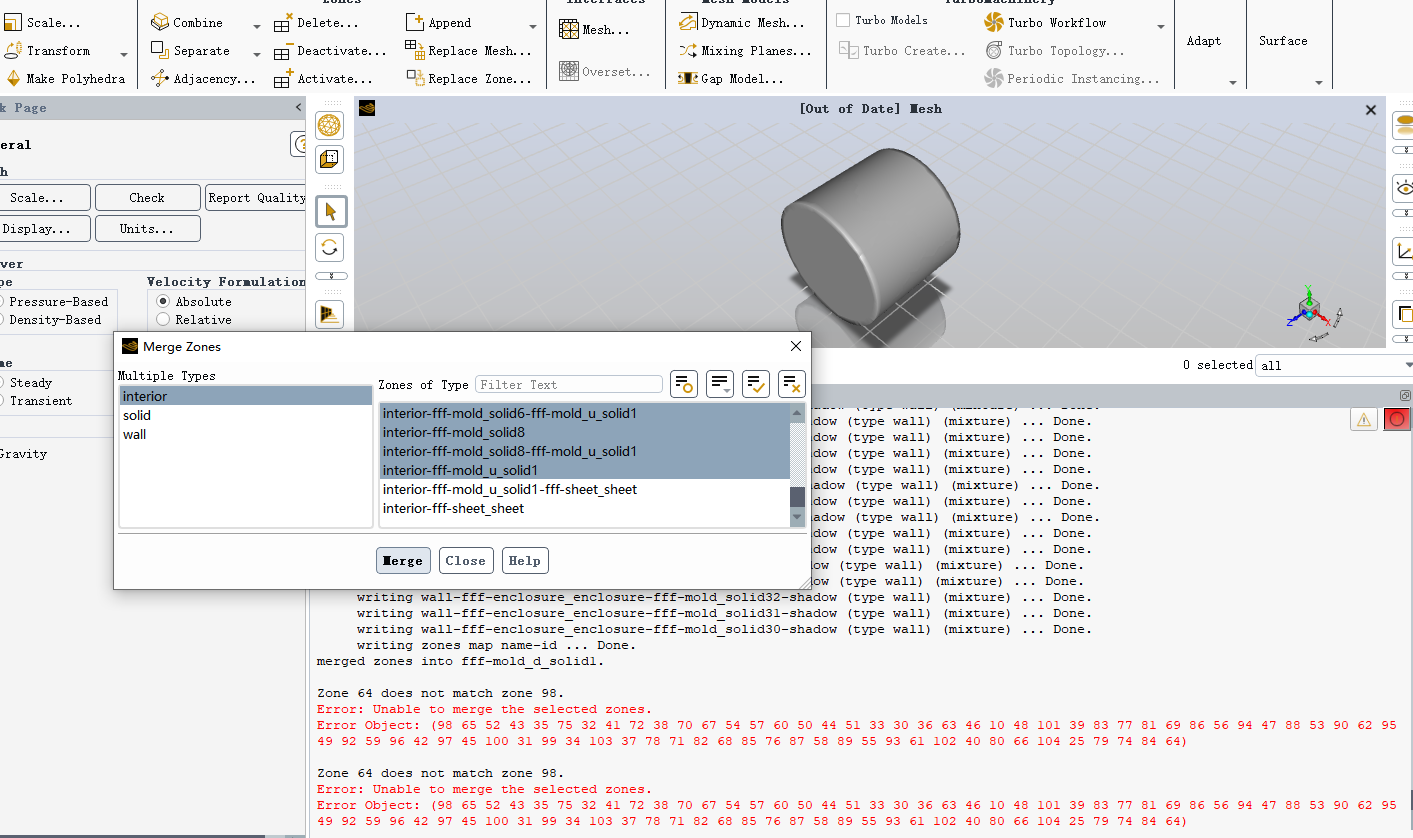Screen dimensions: 1413x838
Task: Select the Steady time option
Action: click(x=28, y=383)
